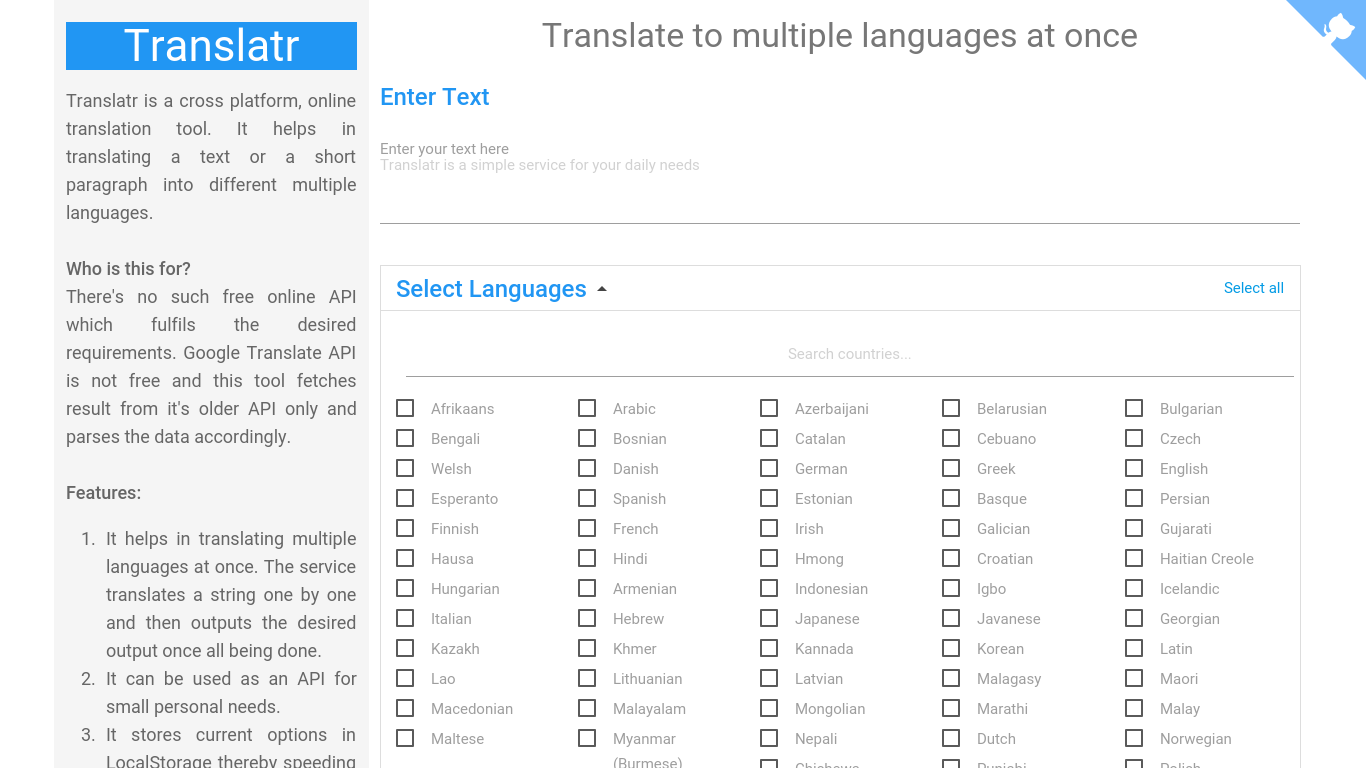Enable the Dutch checkbox
The image size is (1366, 768).
[x=951, y=738]
